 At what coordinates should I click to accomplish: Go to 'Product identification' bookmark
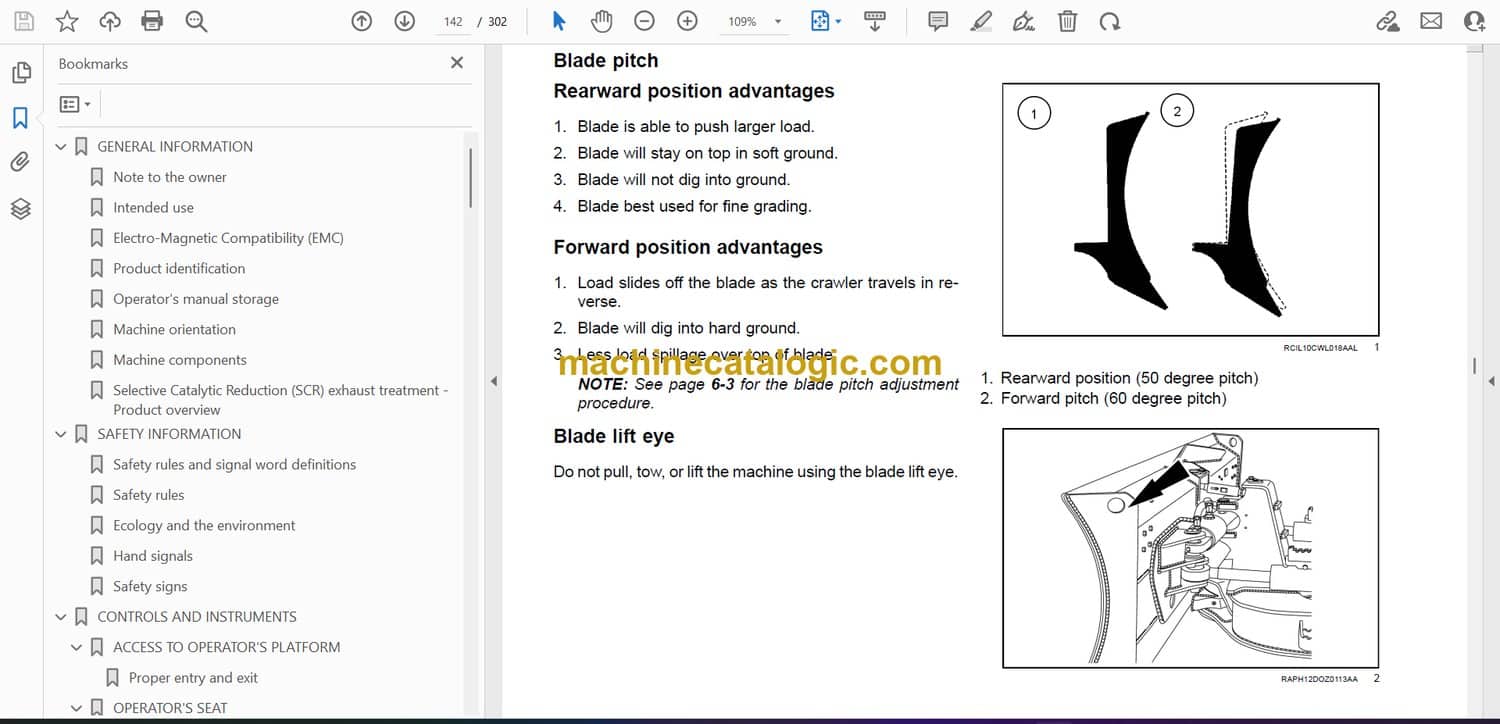[179, 268]
